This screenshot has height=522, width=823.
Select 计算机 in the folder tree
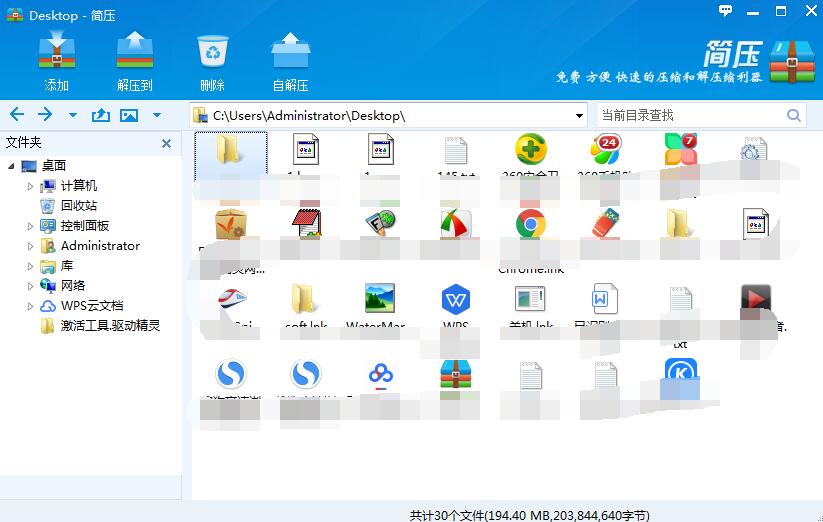click(x=79, y=186)
